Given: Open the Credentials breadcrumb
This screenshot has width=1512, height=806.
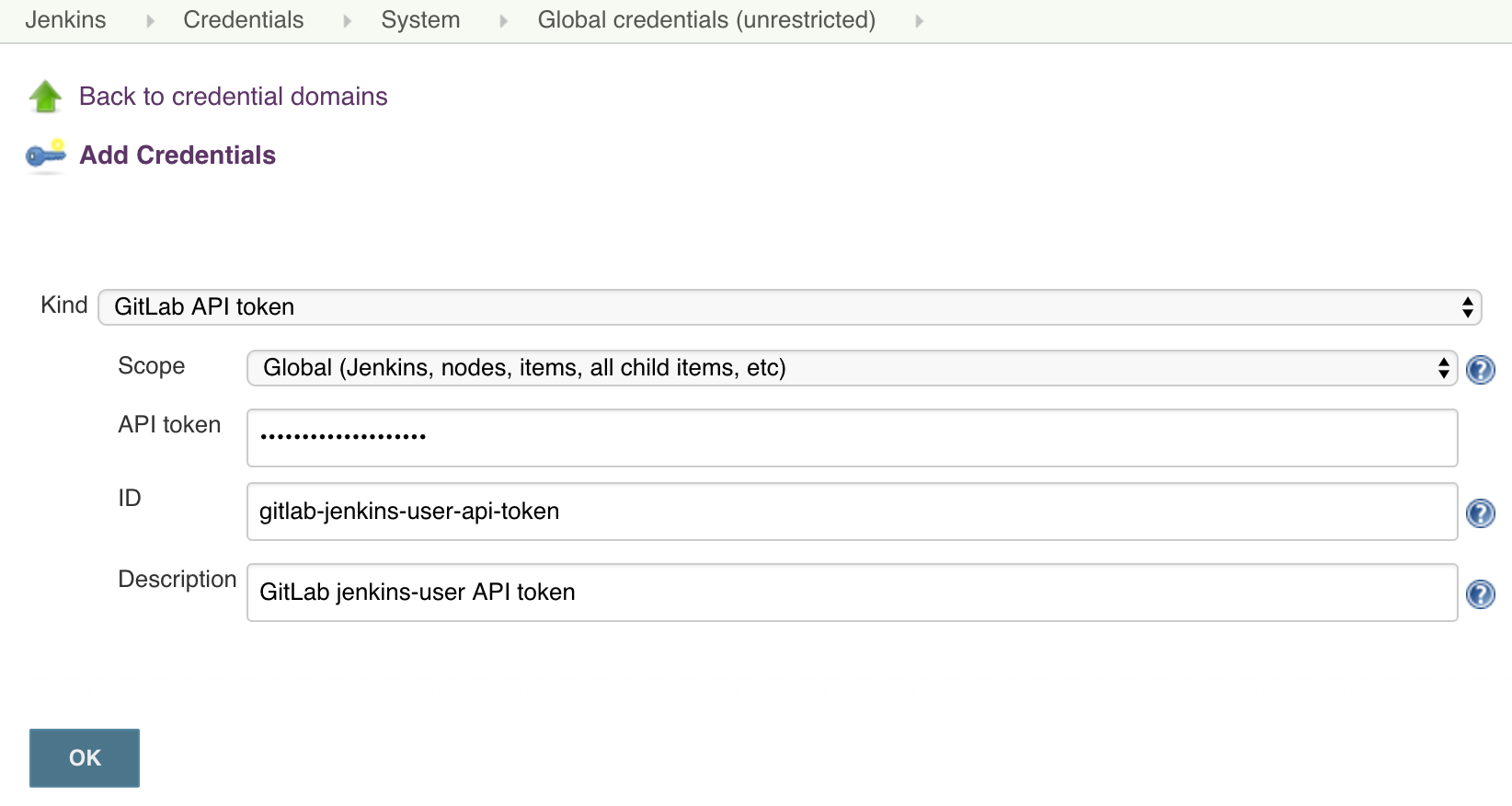Looking at the screenshot, I should coord(244,20).
